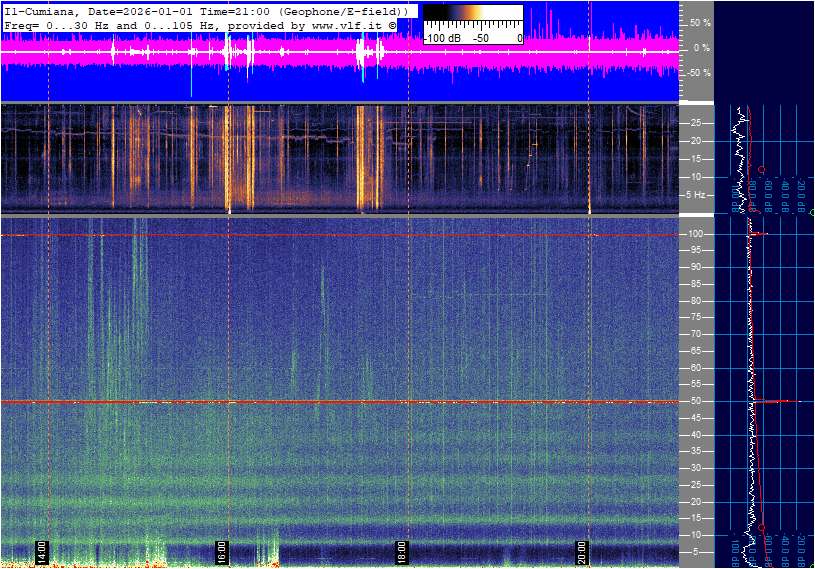Click the 50 Hz frequency axis label
This screenshot has width=815, height=569.
point(695,402)
